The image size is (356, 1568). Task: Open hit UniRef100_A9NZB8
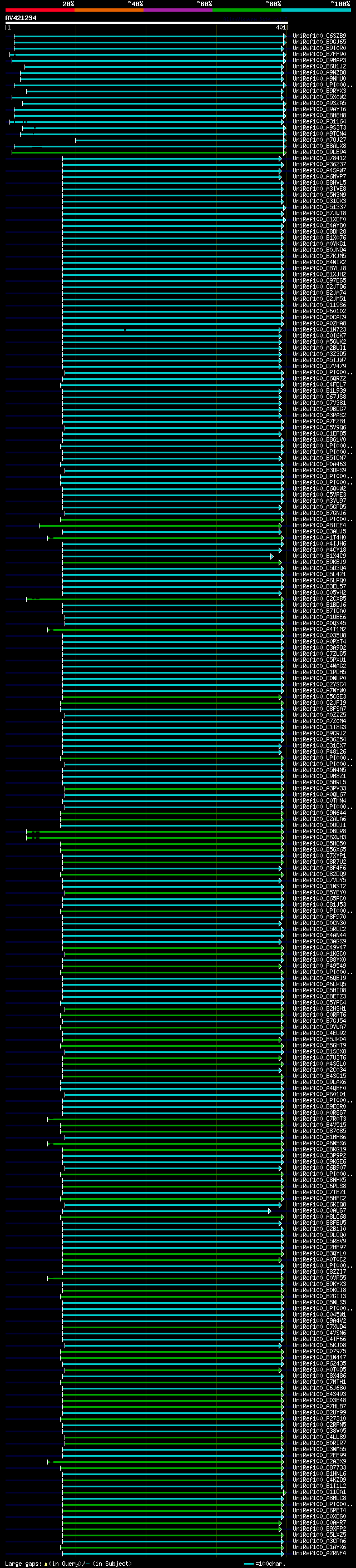(x=319, y=72)
